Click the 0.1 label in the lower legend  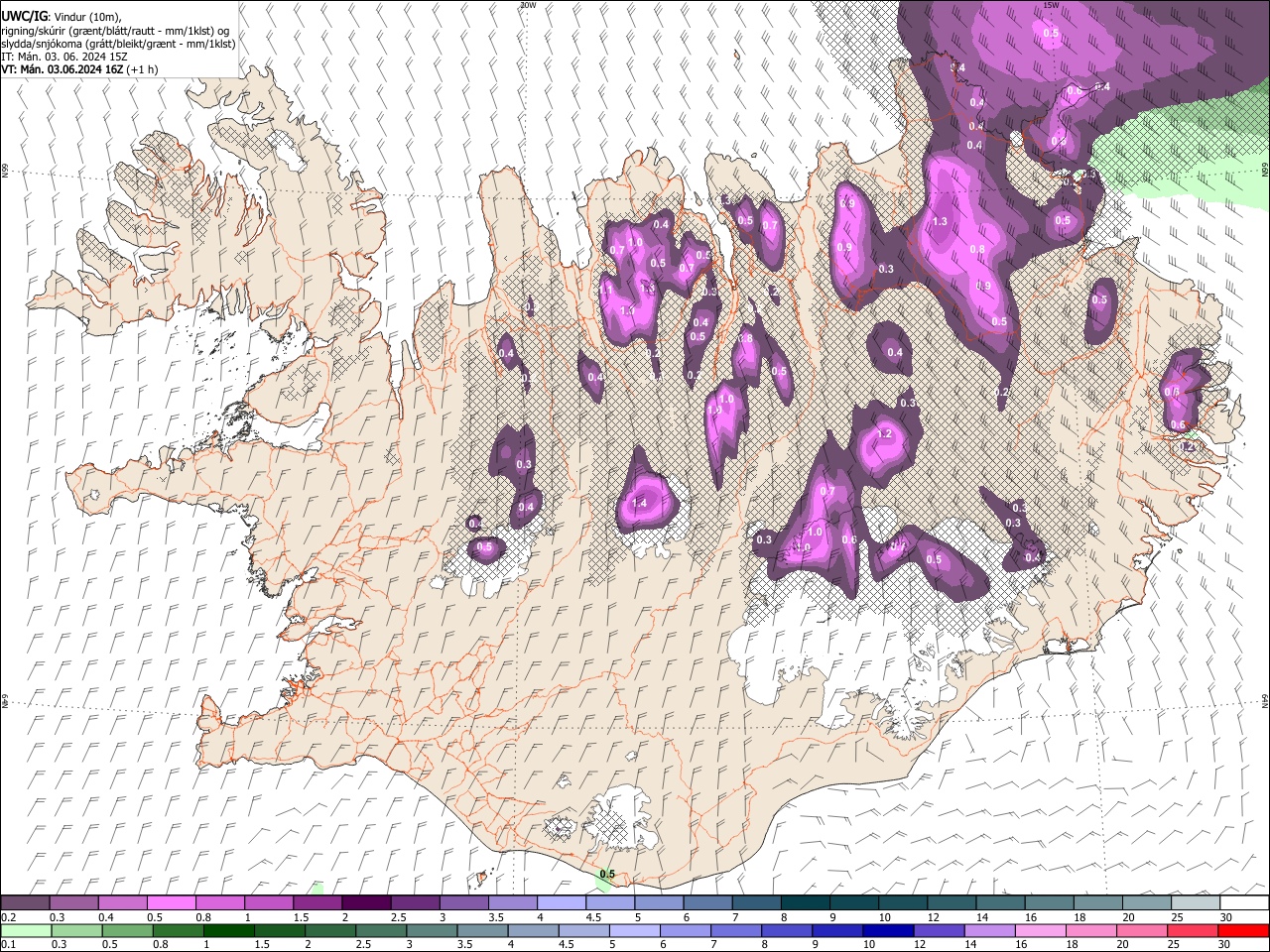point(7,944)
